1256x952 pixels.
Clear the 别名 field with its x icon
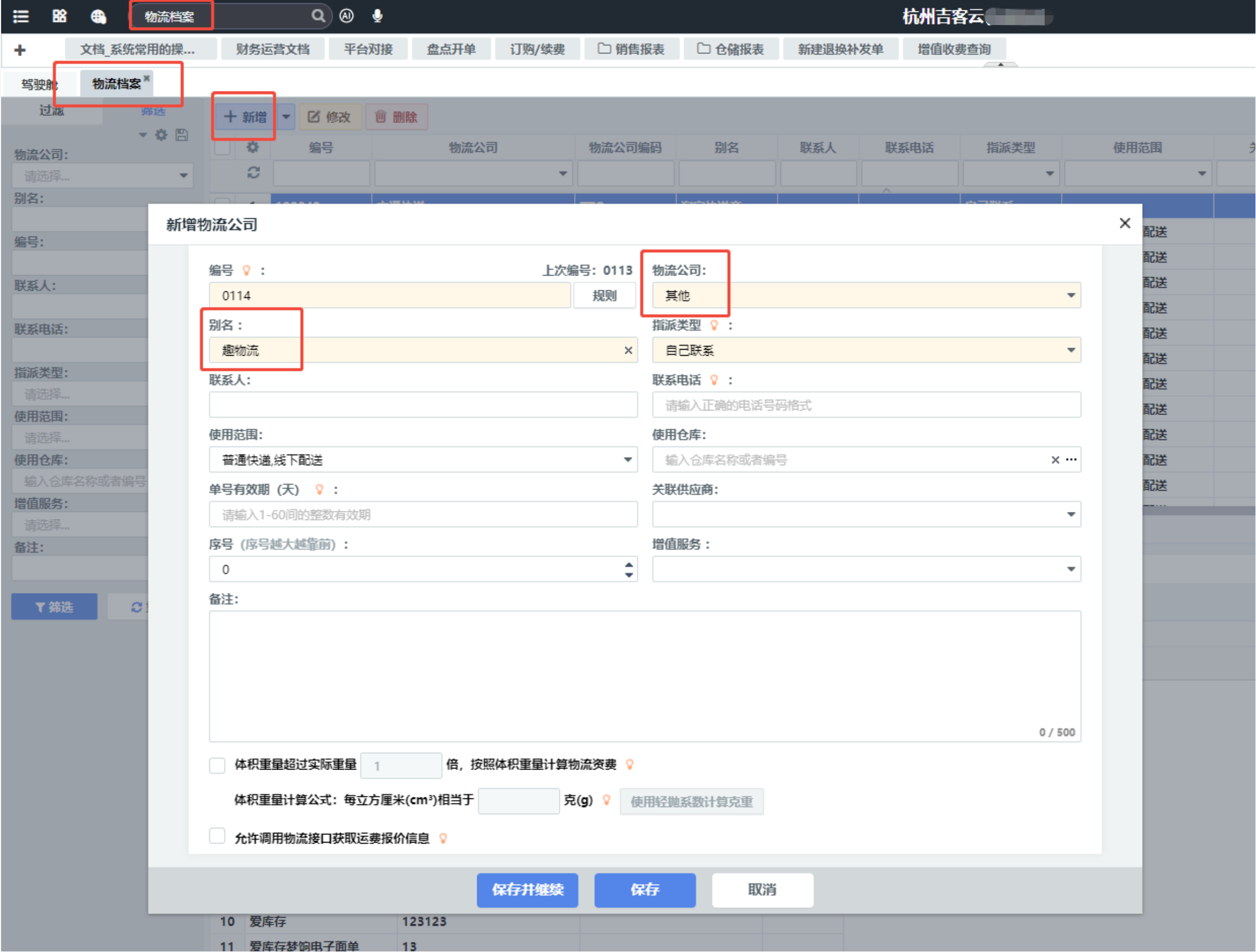[628, 350]
